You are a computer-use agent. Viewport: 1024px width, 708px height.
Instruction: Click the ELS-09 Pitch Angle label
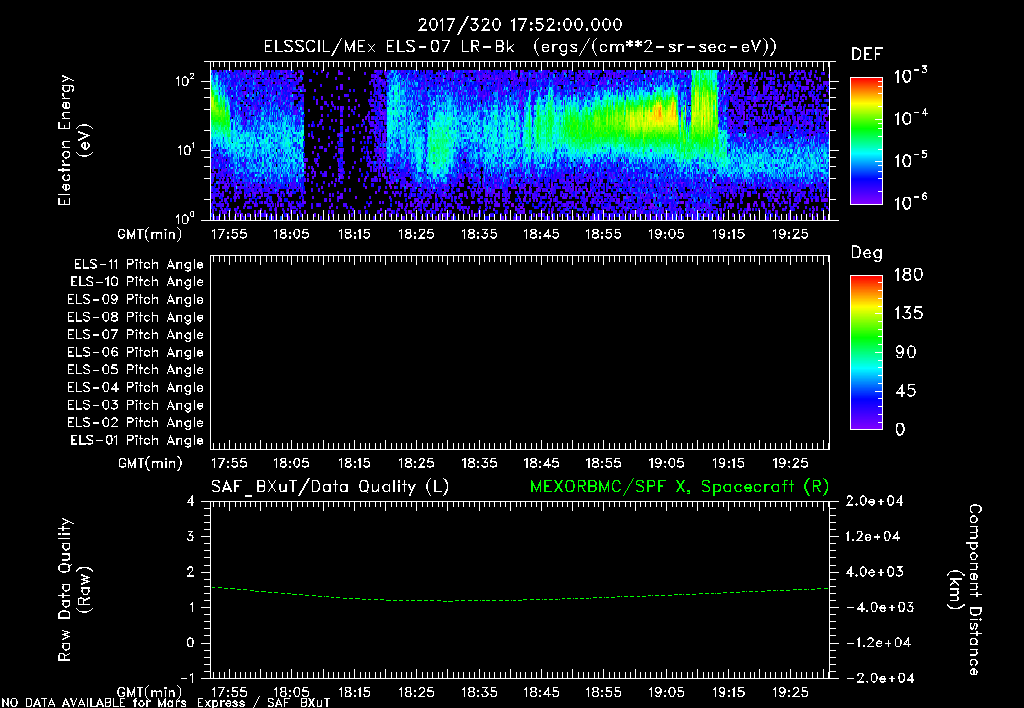click(x=136, y=300)
